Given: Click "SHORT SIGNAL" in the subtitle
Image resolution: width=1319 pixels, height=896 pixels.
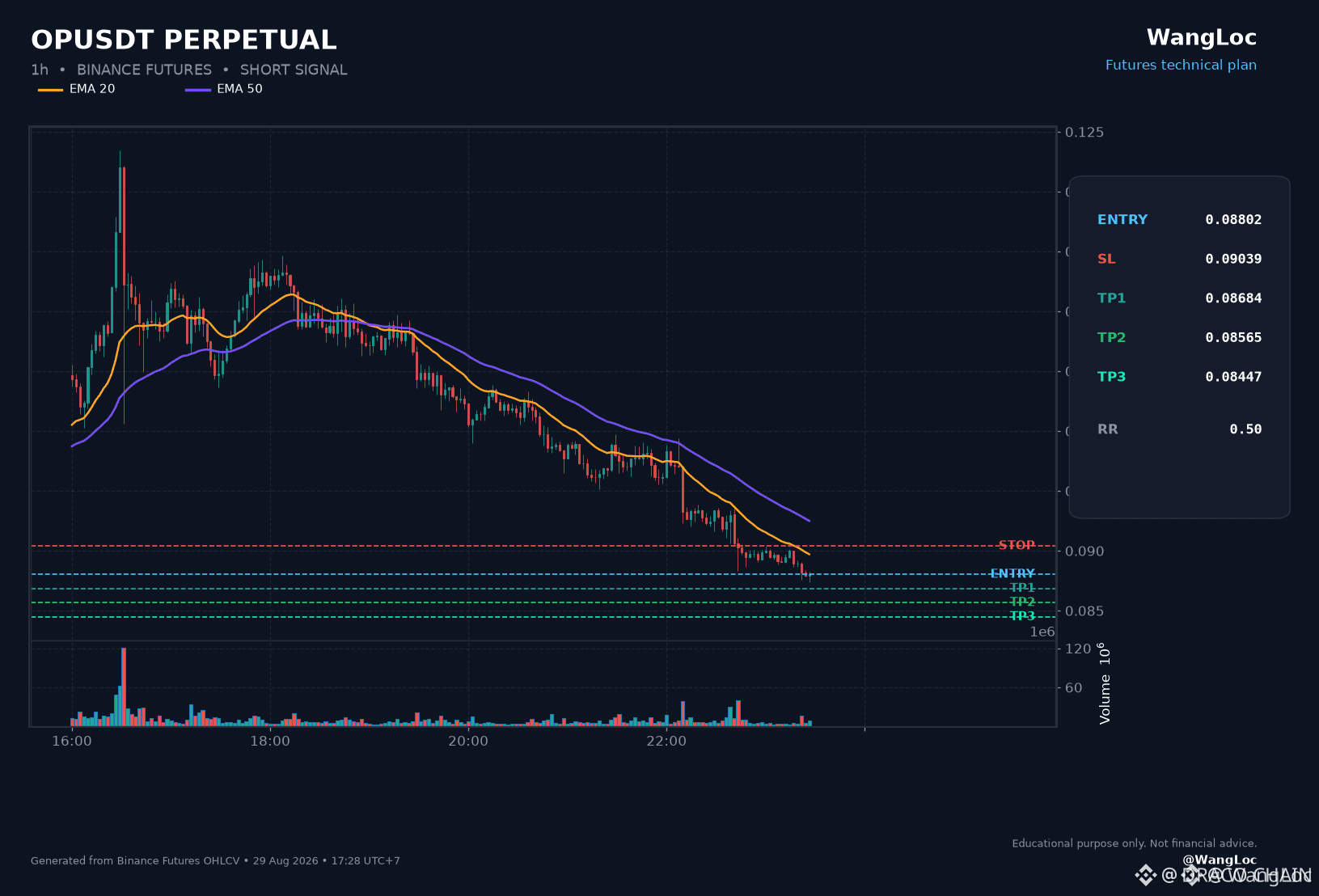Looking at the screenshot, I should click(x=294, y=70).
